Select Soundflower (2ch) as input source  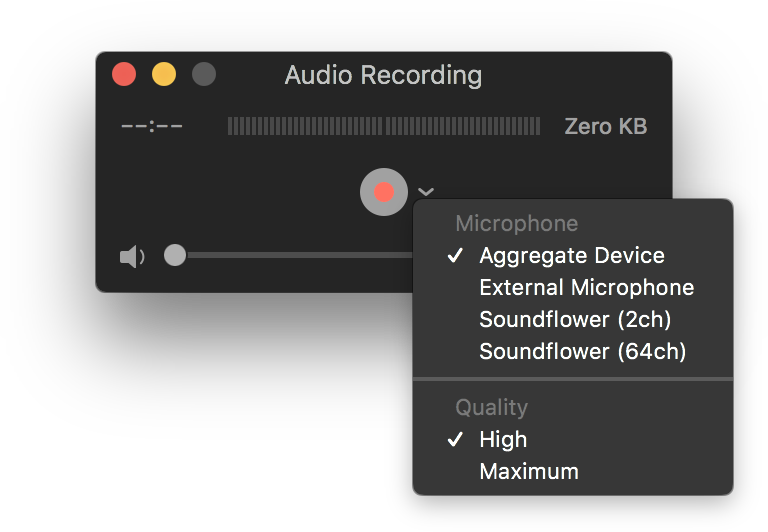(x=573, y=319)
